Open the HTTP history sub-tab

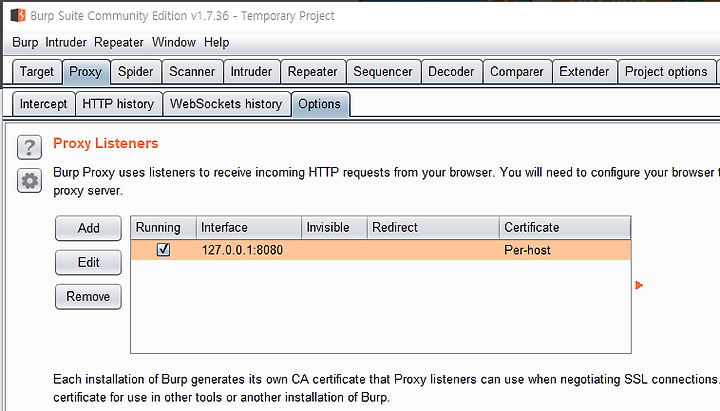(x=118, y=104)
